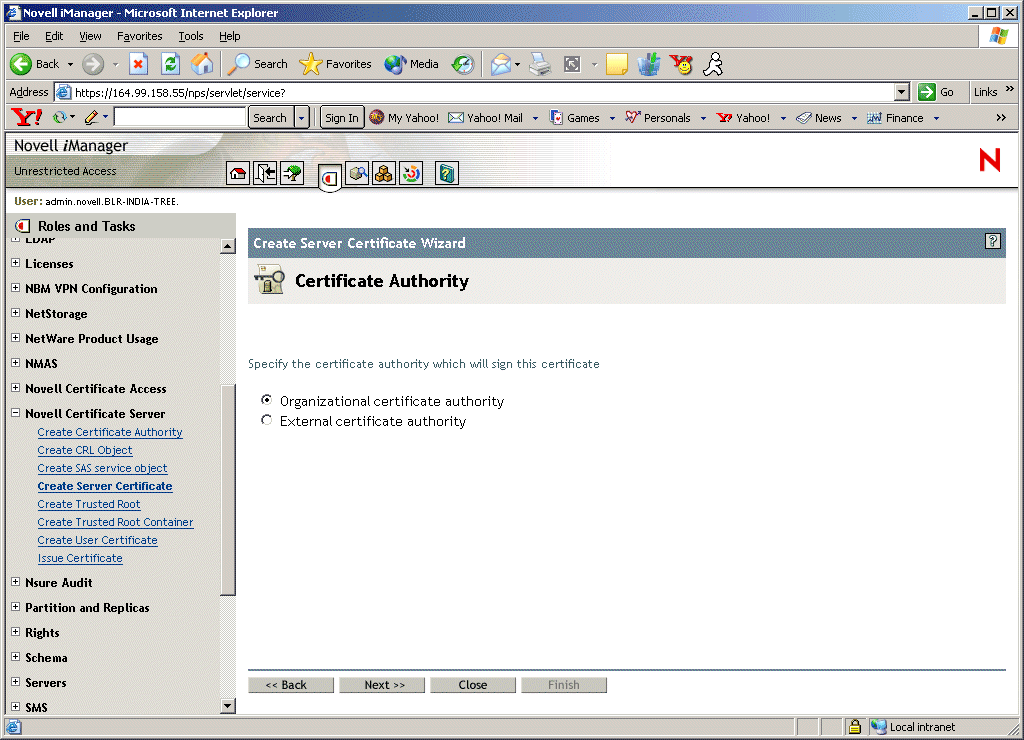The height and width of the screenshot is (740, 1024).
Task: Click the blue basket toolbar icon
Action: click(x=648, y=64)
